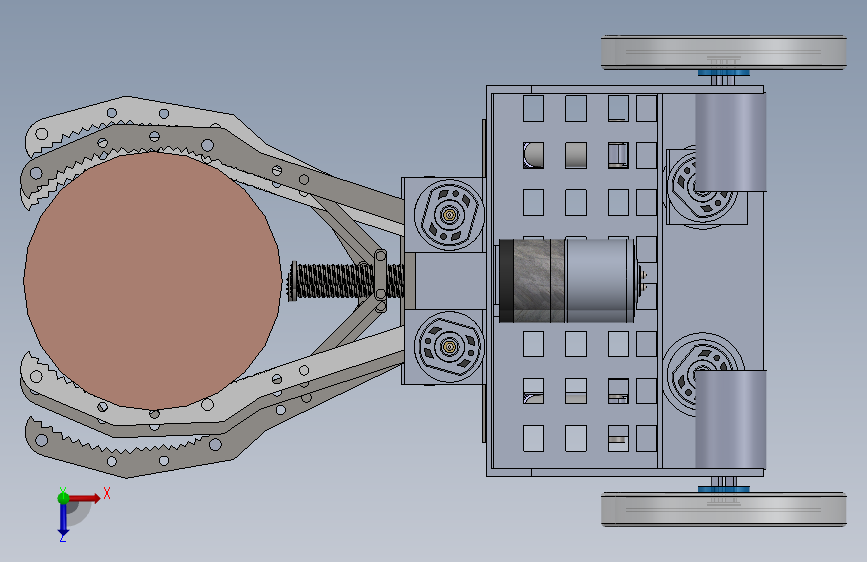The image size is (867, 562).
Task: Select the blue hub on the bottom wheel
Action: [x=723, y=488]
